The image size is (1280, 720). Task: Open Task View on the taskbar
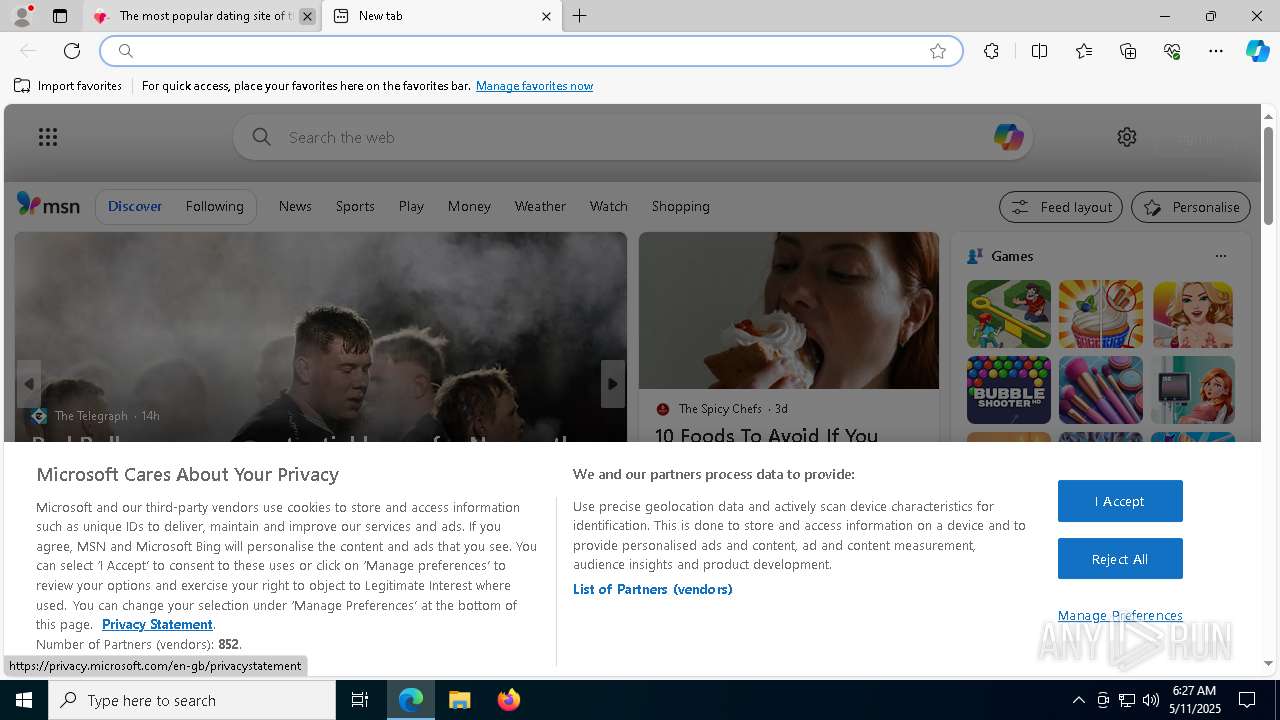(360, 700)
